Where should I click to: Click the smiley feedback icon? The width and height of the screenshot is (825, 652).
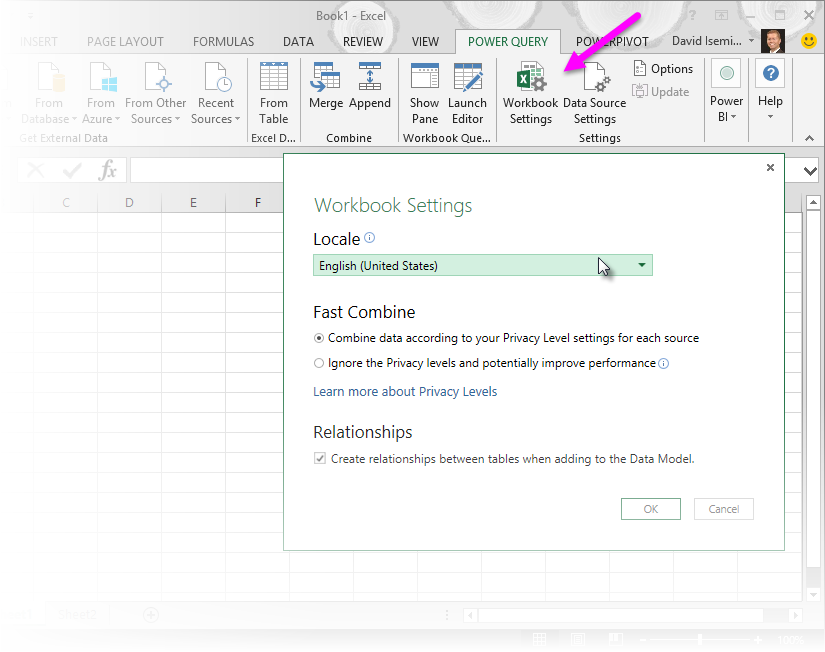coord(809,41)
